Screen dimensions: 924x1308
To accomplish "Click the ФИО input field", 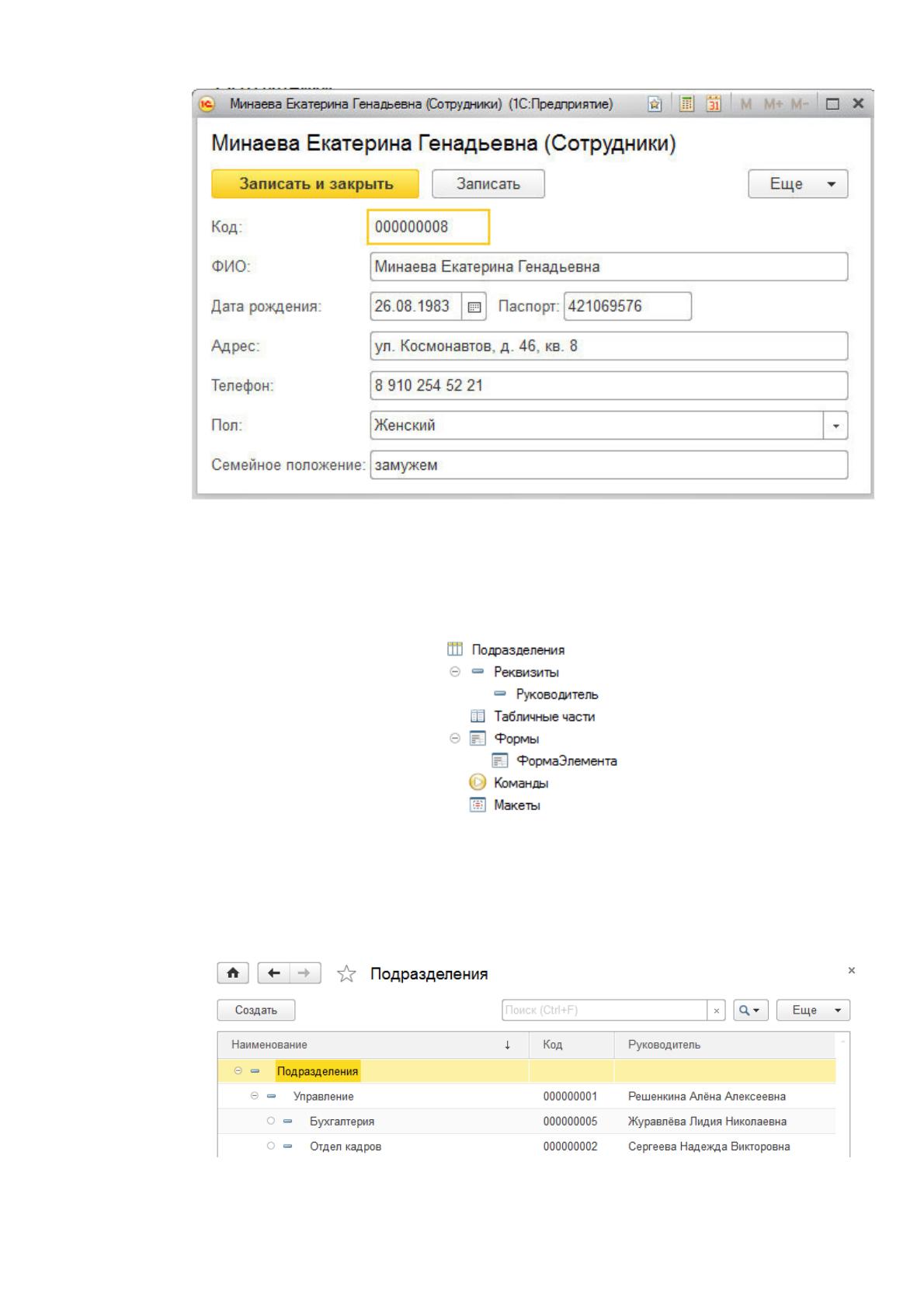I will coord(609,266).
